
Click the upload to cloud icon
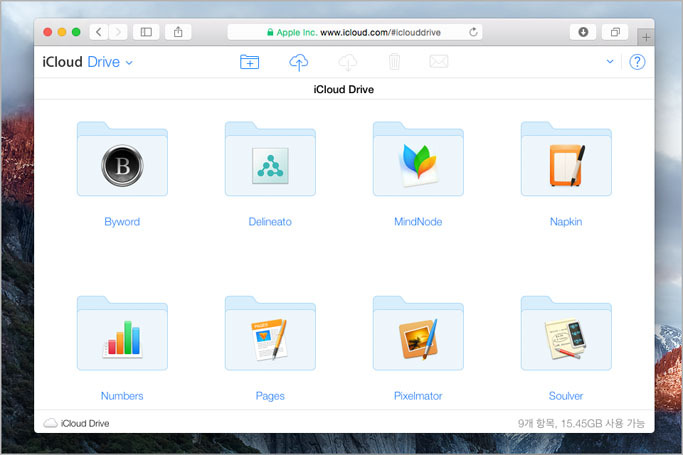[x=299, y=62]
